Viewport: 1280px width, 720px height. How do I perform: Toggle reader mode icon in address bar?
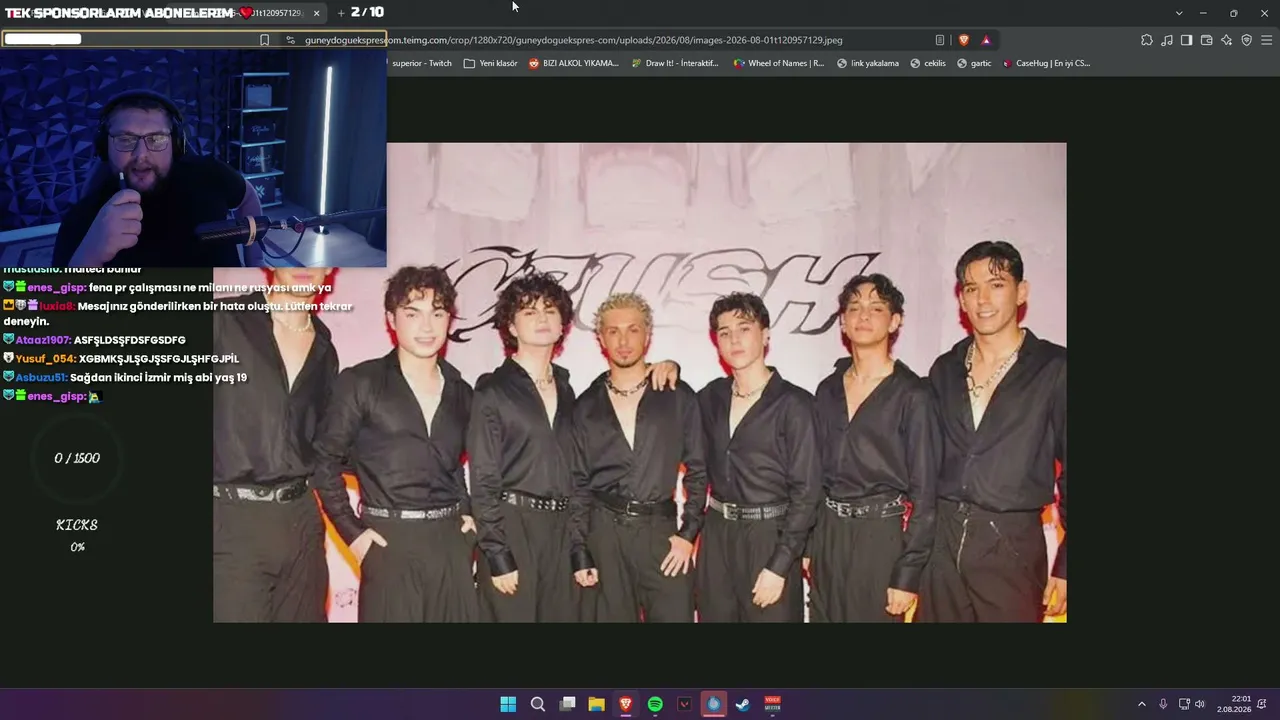(x=940, y=40)
